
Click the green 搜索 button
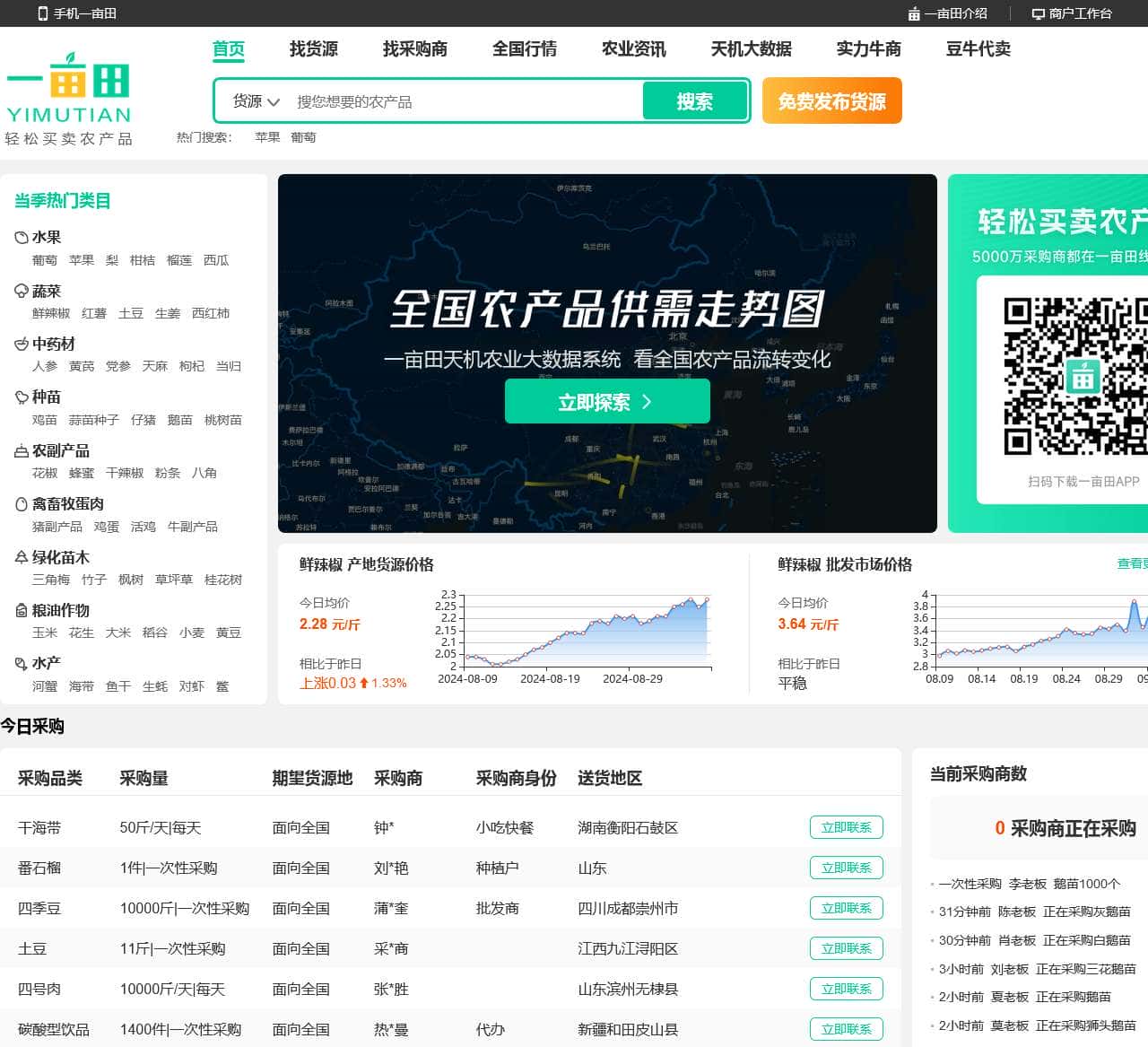point(695,100)
